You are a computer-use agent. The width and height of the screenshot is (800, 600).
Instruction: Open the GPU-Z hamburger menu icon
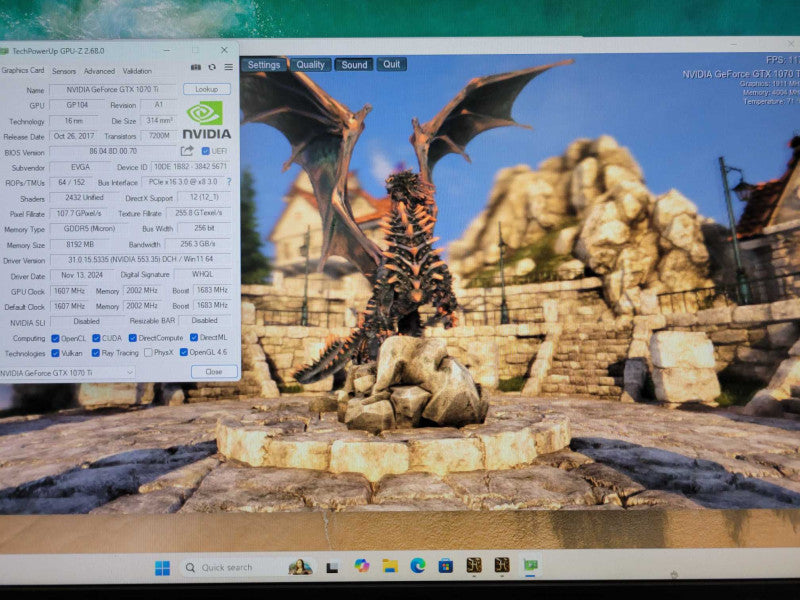229,67
